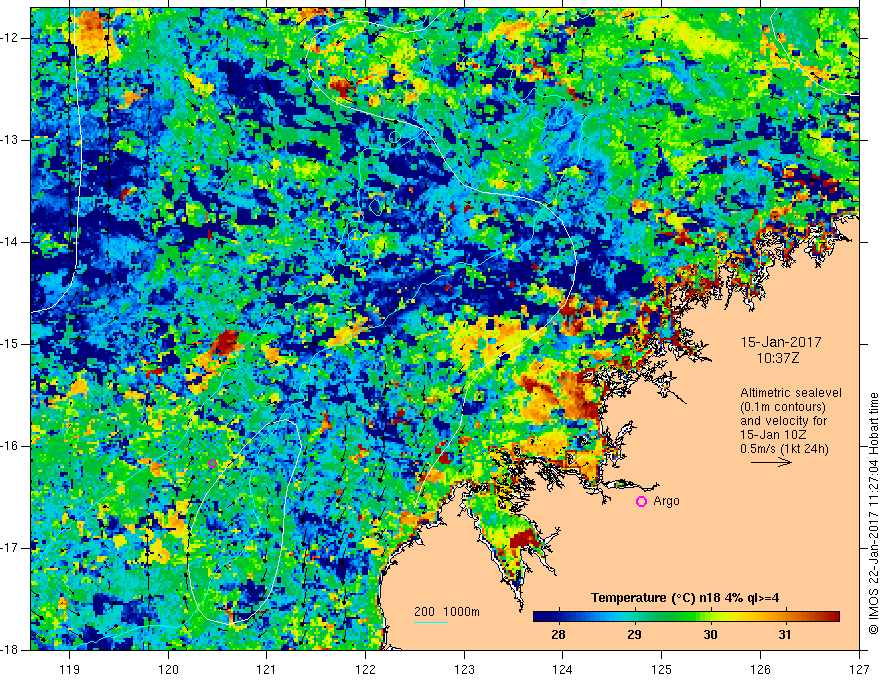Click the cyan 200 1000m depth line sample

(430, 622)
